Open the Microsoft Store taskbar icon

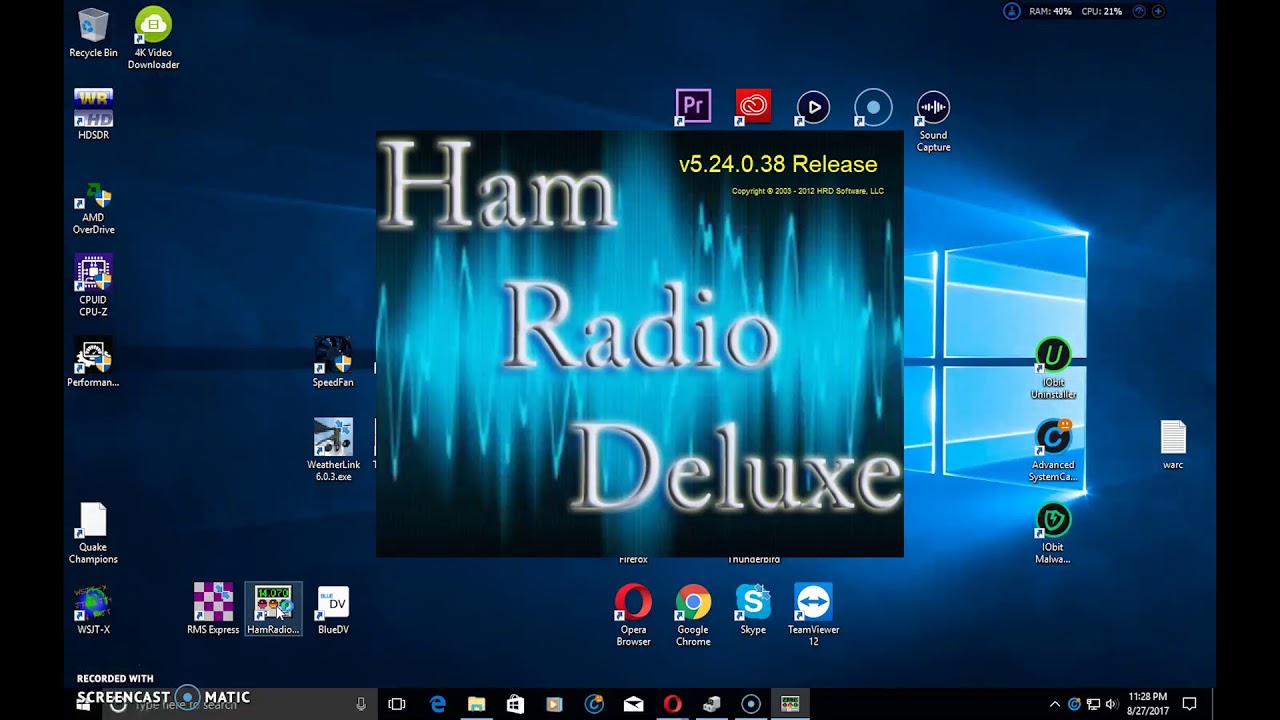pyautogui.click(x=515, y=704)
